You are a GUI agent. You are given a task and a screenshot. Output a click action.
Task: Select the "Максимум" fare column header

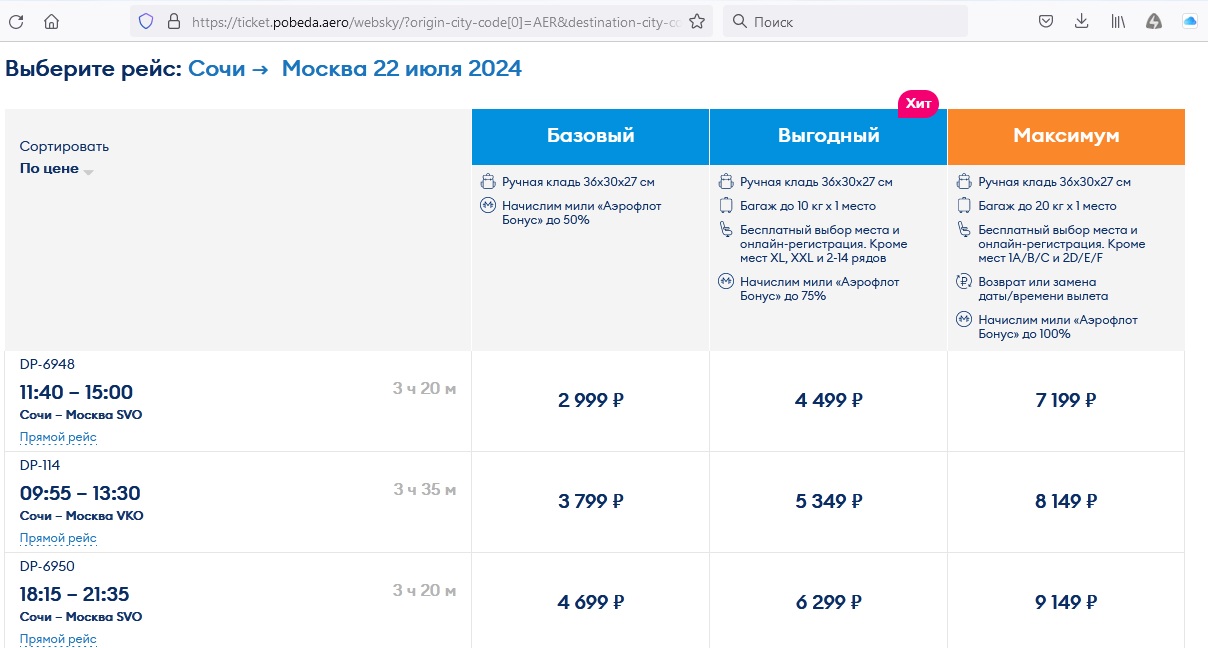click(1066, 136)
